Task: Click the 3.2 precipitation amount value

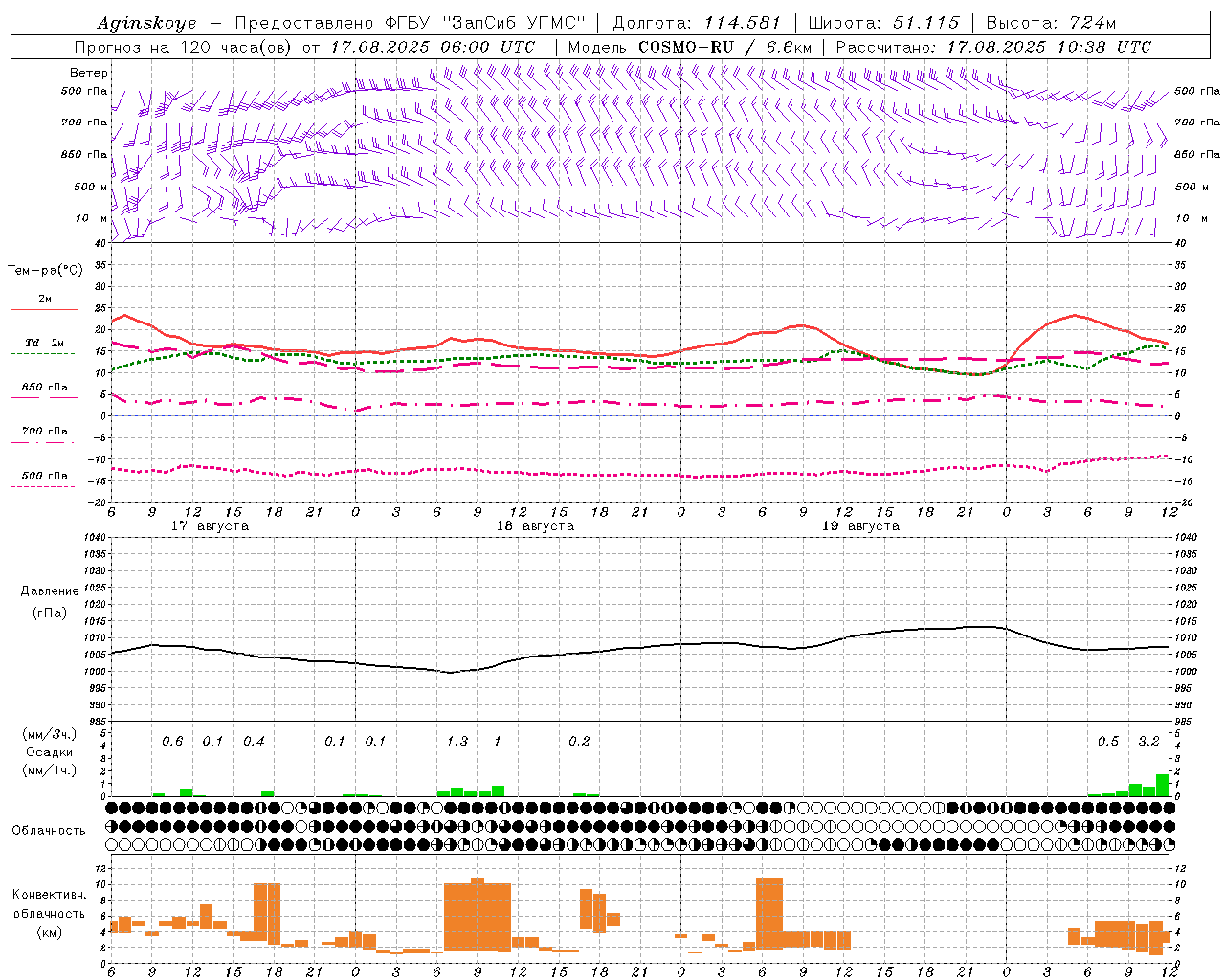Action: point(1148,742)
